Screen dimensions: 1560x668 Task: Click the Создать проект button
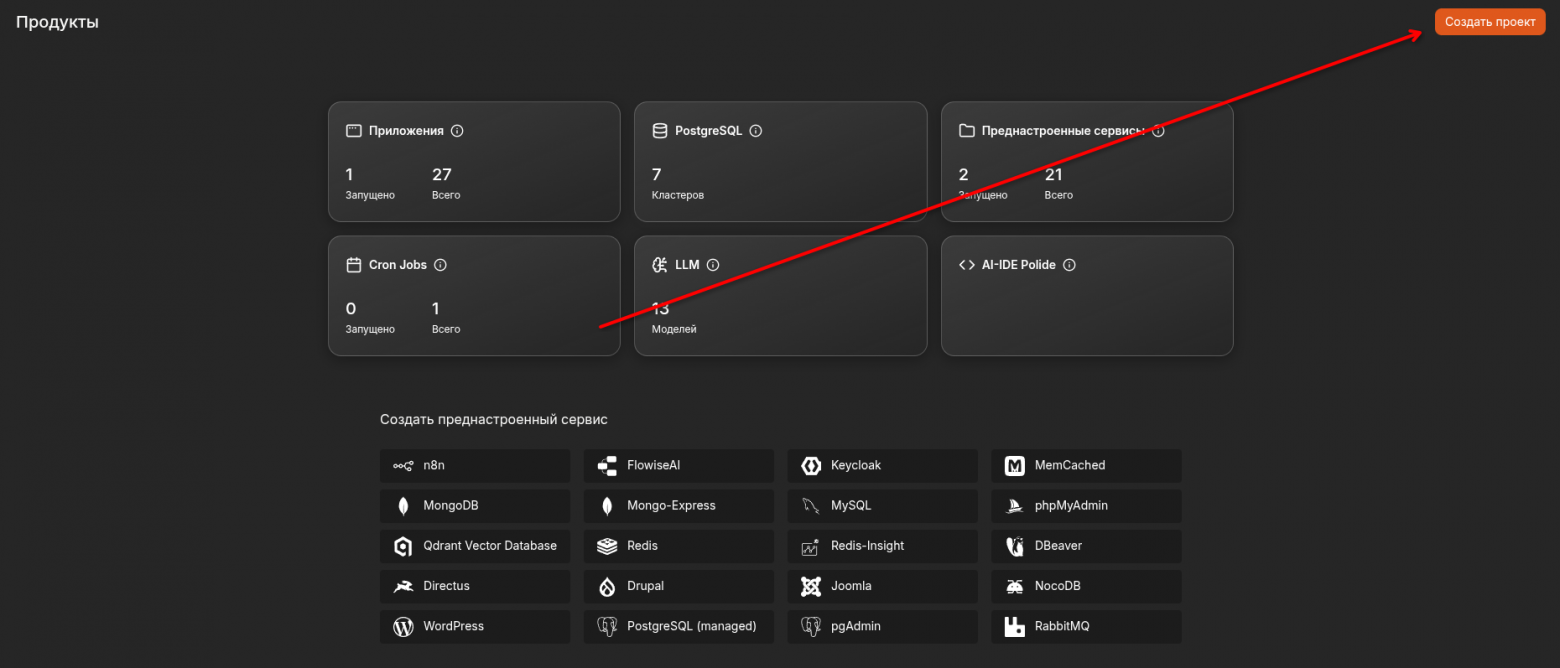(1490, 22)
